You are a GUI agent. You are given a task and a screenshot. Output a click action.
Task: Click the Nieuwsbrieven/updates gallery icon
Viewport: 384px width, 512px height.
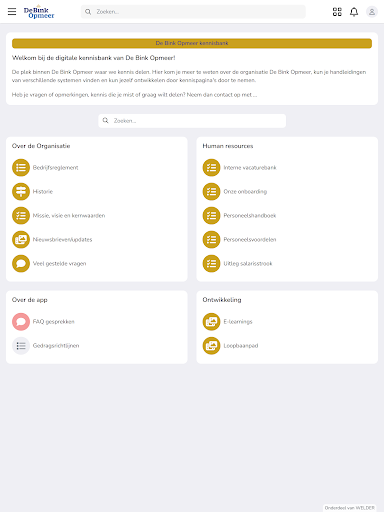[21, 240]
